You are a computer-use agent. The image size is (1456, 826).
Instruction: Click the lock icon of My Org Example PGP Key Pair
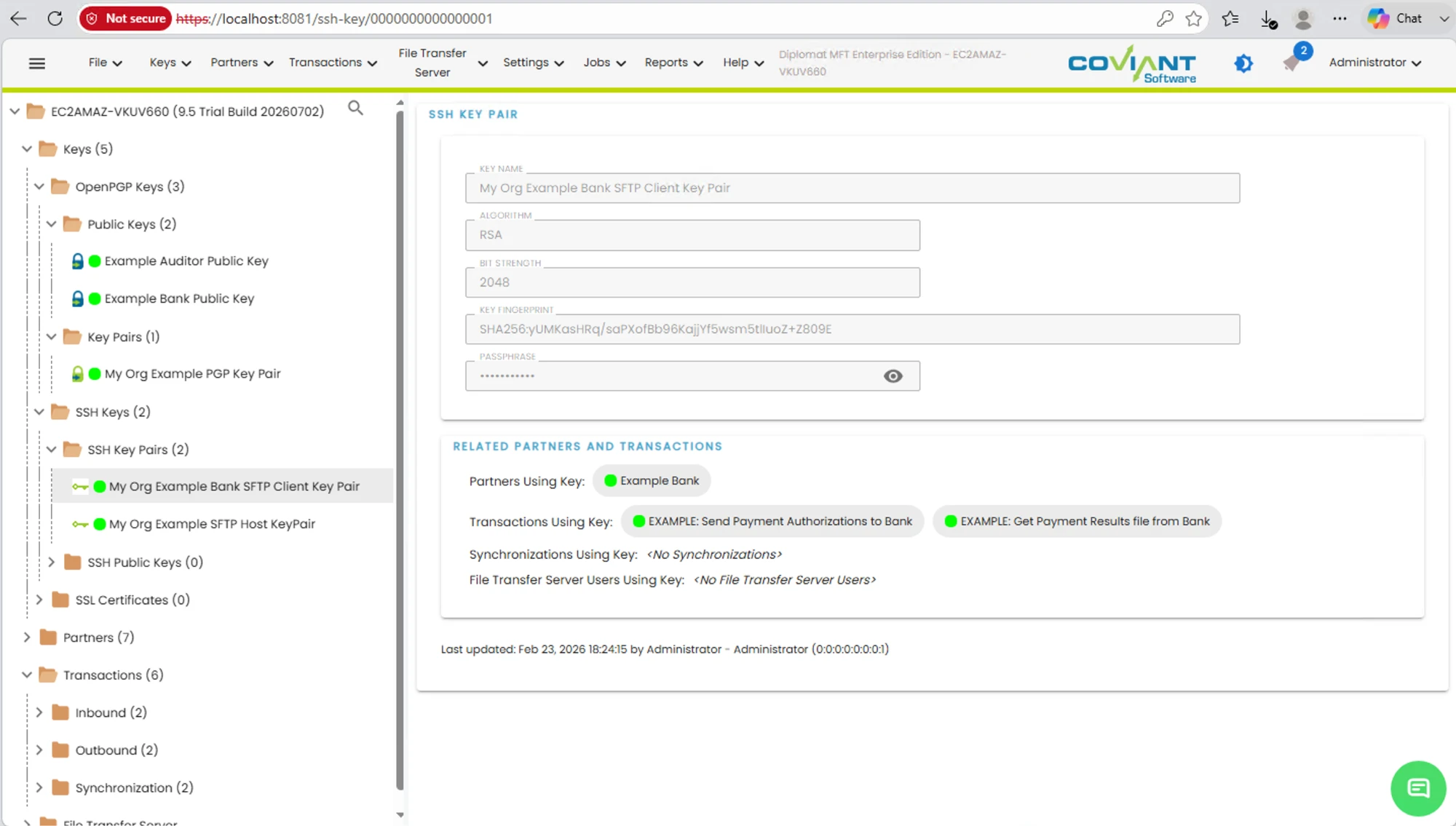(77, 374)
